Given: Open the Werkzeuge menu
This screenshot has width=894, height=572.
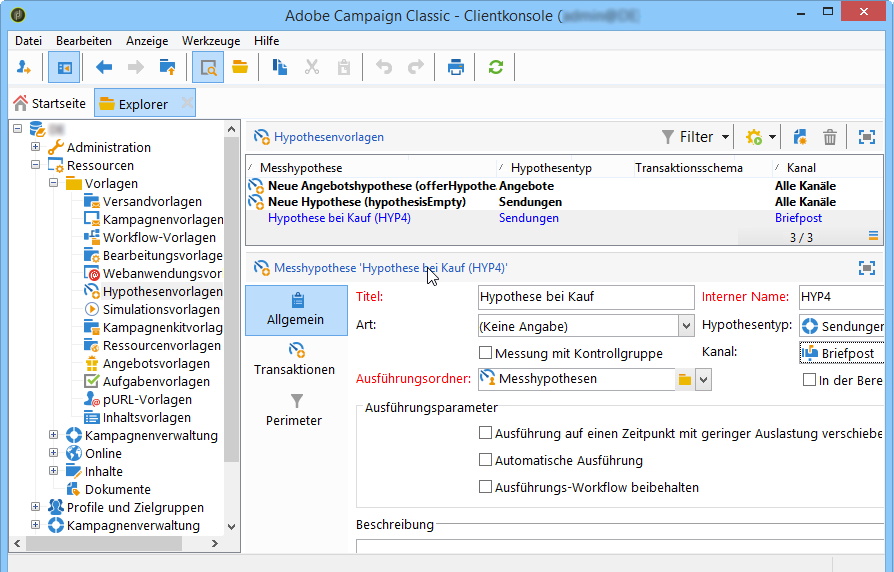Looking at the screenshot, I should [x=211, y=41].
